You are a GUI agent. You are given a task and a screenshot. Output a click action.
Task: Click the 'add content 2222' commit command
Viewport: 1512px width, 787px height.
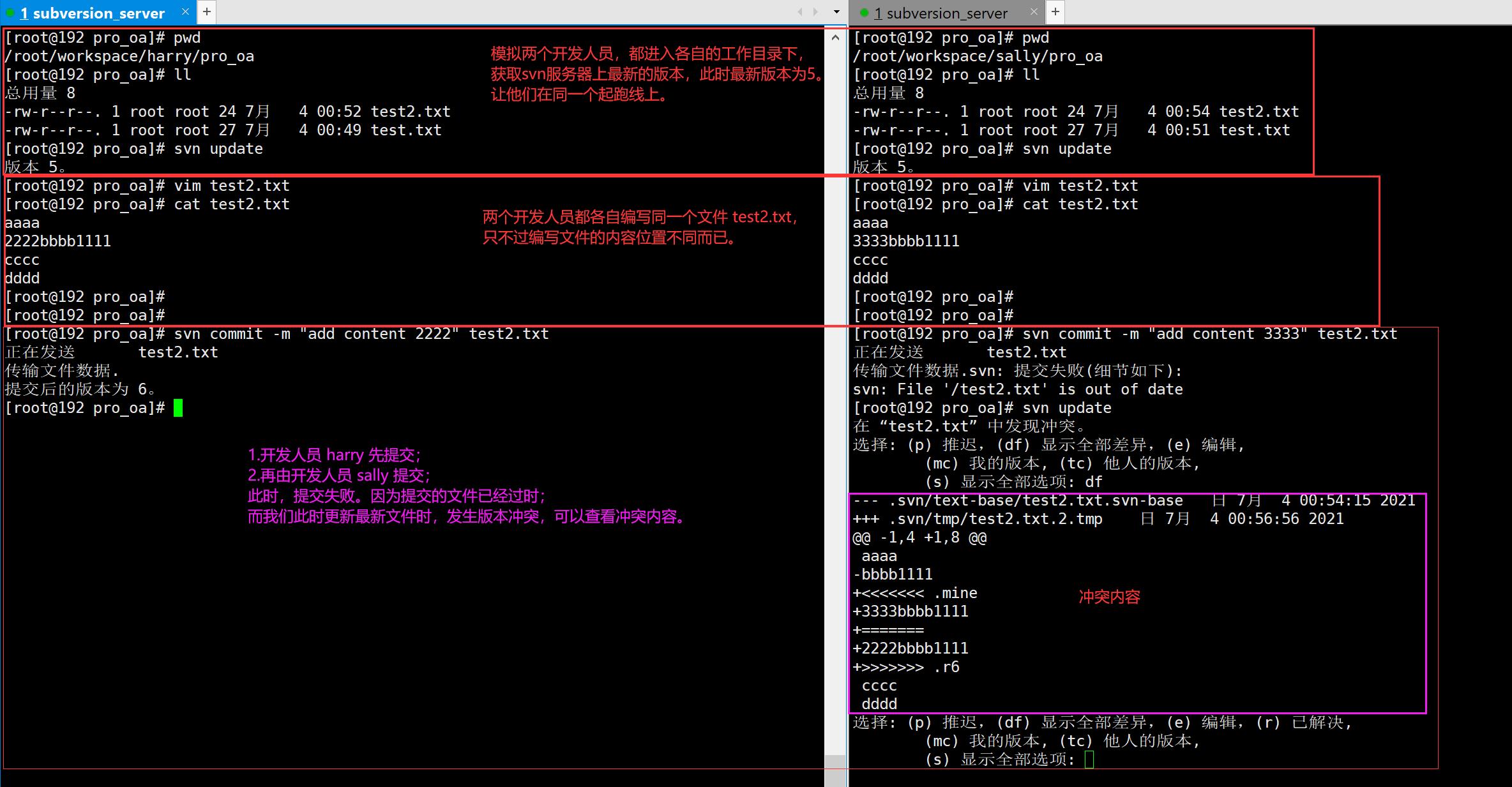[x=361, y=334]
